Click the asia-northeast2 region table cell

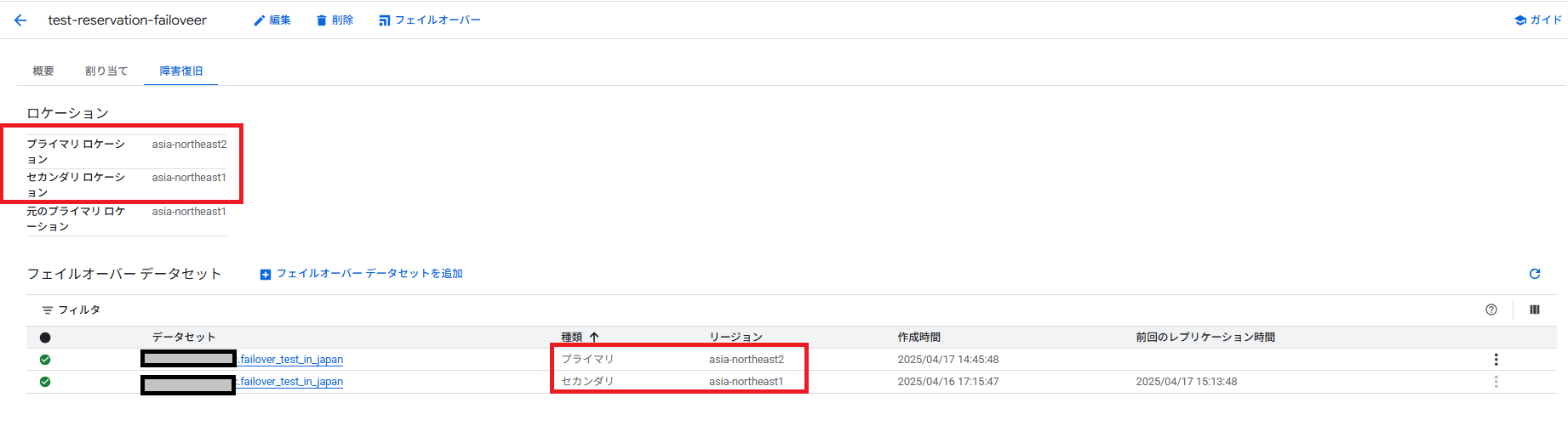(747, 360)
